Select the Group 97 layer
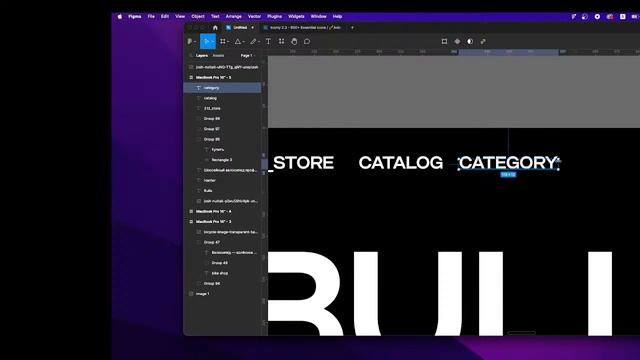Viewport: 640px width, 360px height. tap(222, 129)
